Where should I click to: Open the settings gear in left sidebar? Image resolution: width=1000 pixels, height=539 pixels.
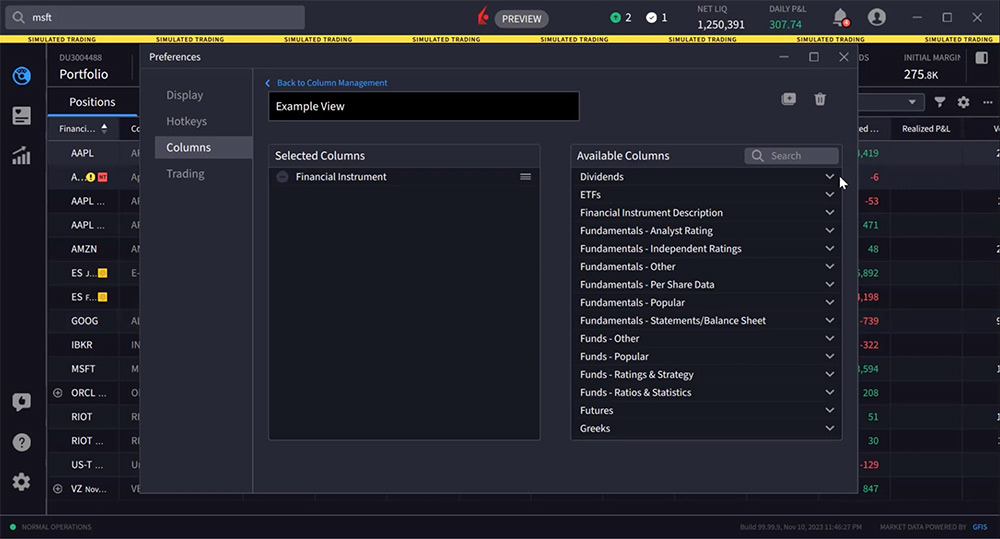(x=21, y=482)
